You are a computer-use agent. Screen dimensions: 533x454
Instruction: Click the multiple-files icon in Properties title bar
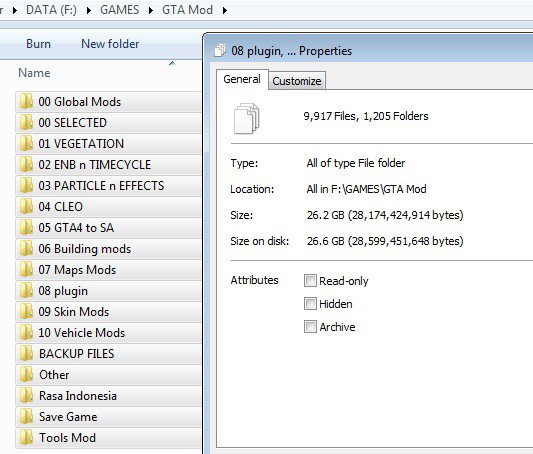coord(220,51)
